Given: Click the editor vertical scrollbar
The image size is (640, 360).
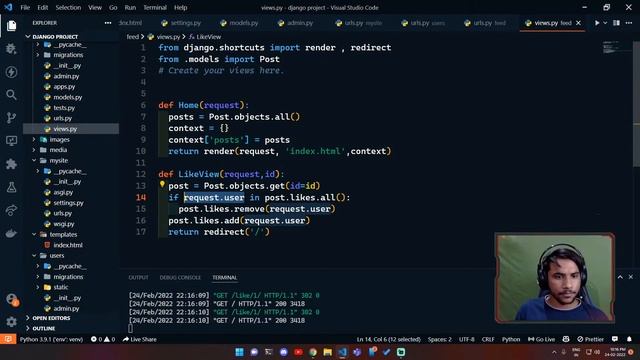Looking at the screenshot, I should pyautogui.click(x=636, y=104).
